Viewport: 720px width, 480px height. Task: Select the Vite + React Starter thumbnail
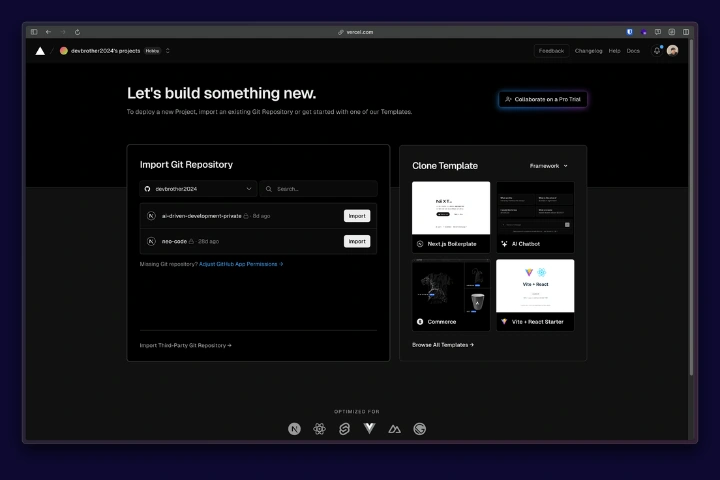click(x=535, y=286)
